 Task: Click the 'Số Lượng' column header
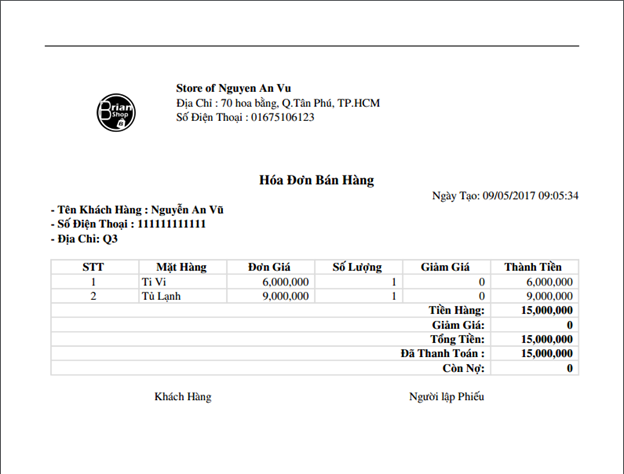coord(357,267)
